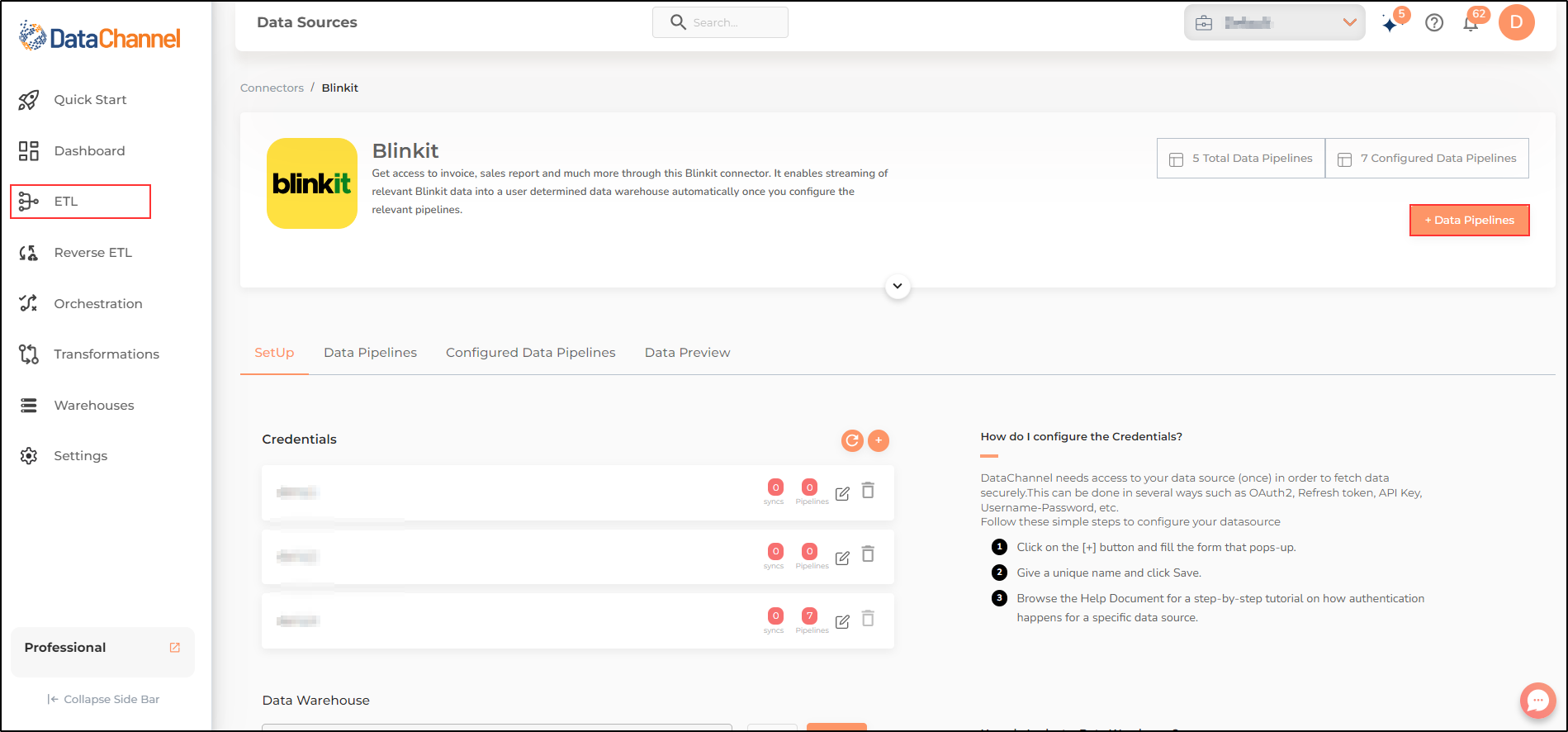Click the Professional plan card
The height and width of the screenshot is (732, 1568).
click(102, 652)
